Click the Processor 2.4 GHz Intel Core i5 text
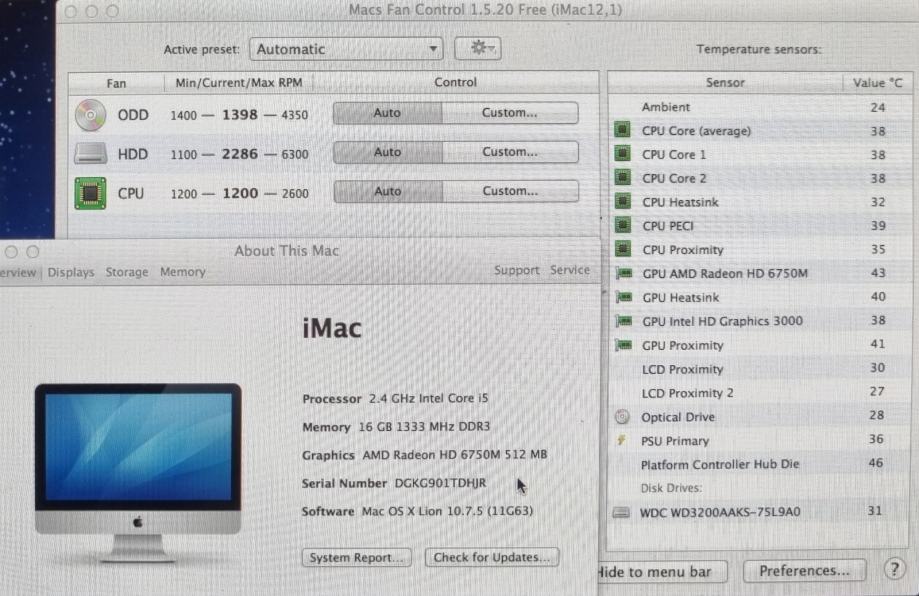This screenshot has height=596, width=919. click(395, 399)
